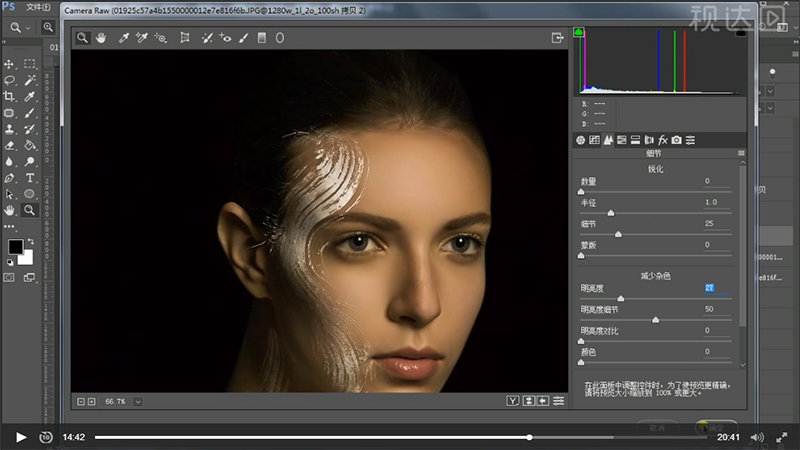Select the White Balance eyedropper tool
Viewport: 800px width, 450px height.
[x=123, y=38]
